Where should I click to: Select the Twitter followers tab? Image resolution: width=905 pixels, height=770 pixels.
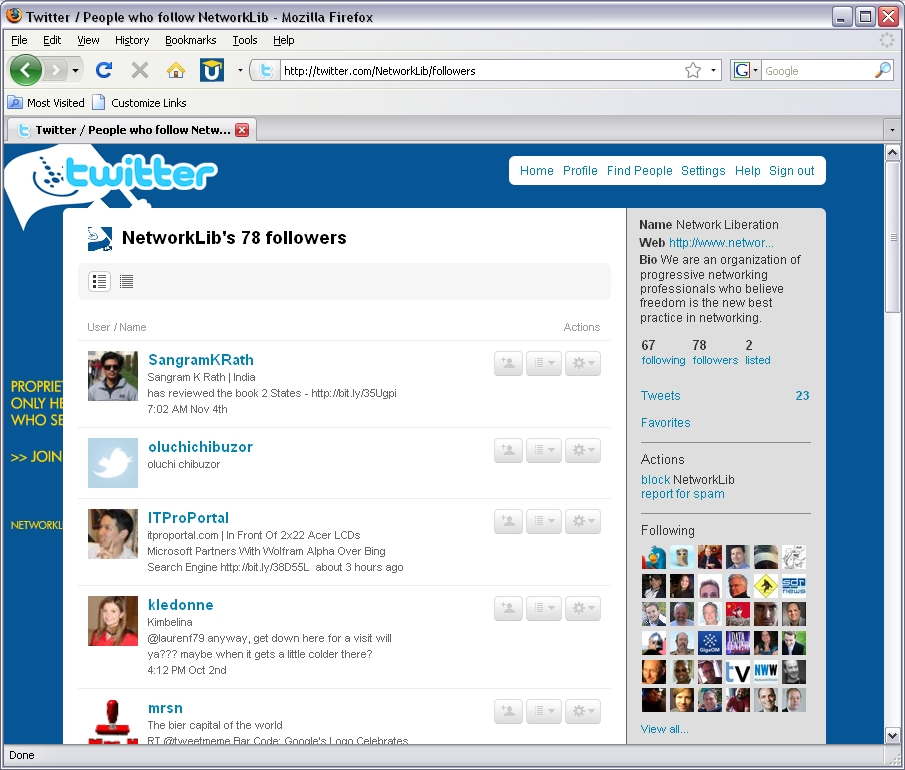point(130,130)
